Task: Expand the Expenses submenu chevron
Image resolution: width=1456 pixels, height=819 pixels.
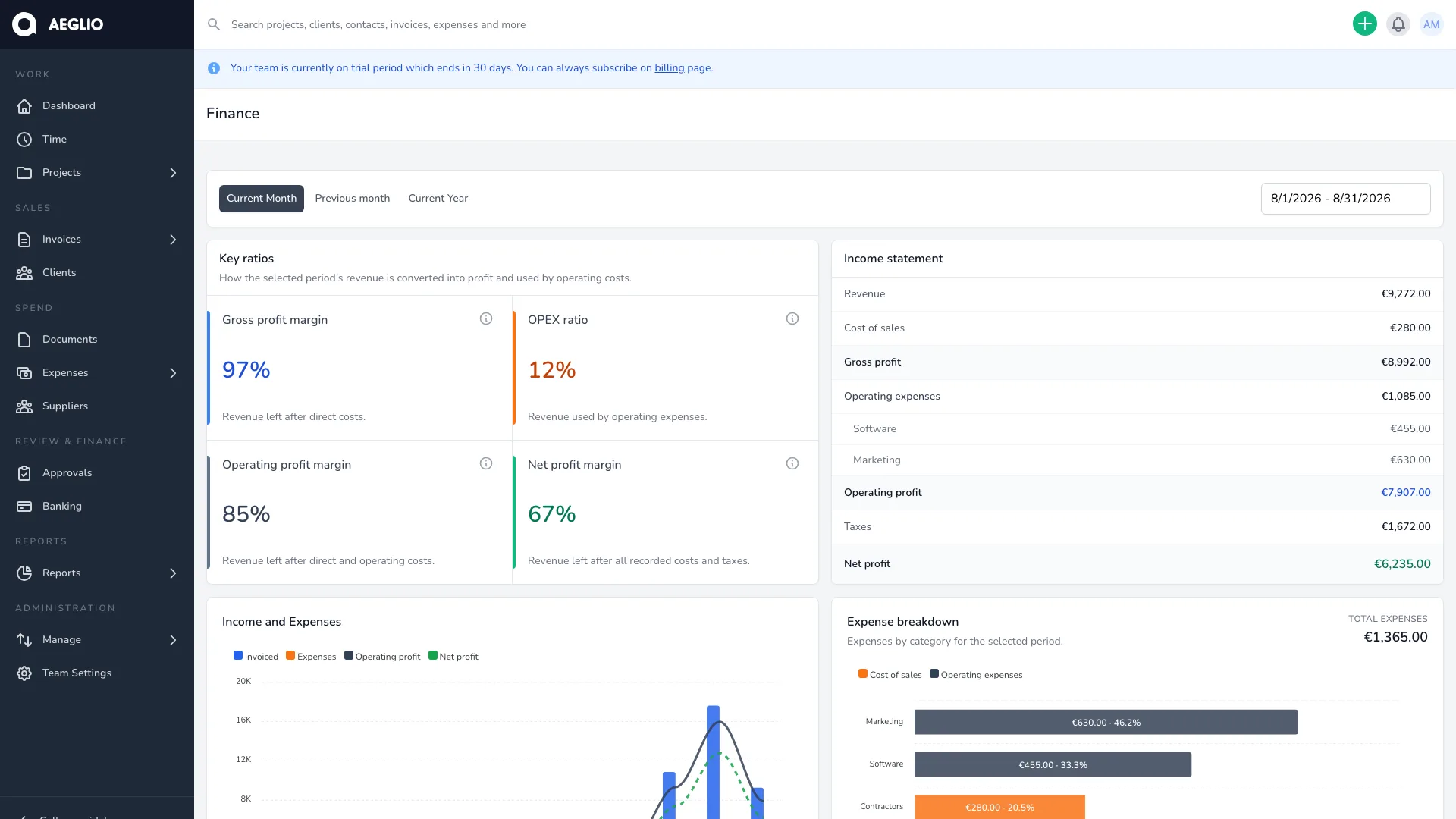Action: 173,373
